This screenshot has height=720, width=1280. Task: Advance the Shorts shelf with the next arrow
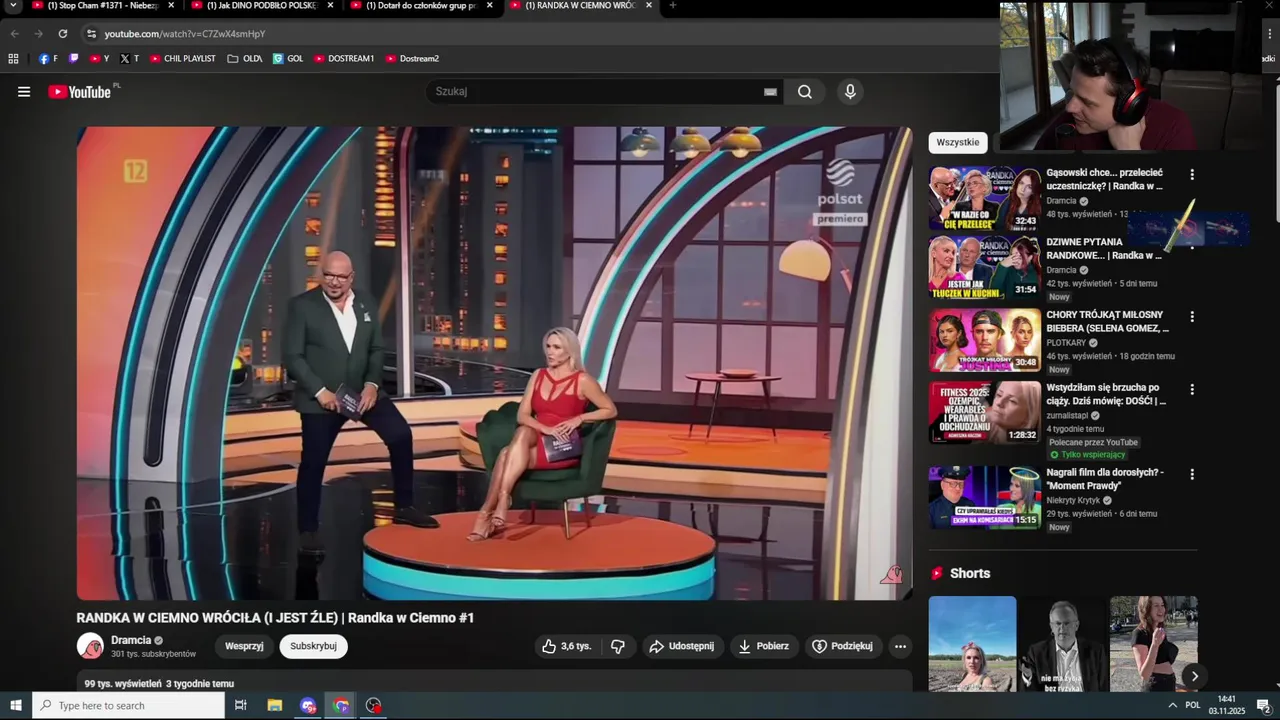coord(1194,676)
